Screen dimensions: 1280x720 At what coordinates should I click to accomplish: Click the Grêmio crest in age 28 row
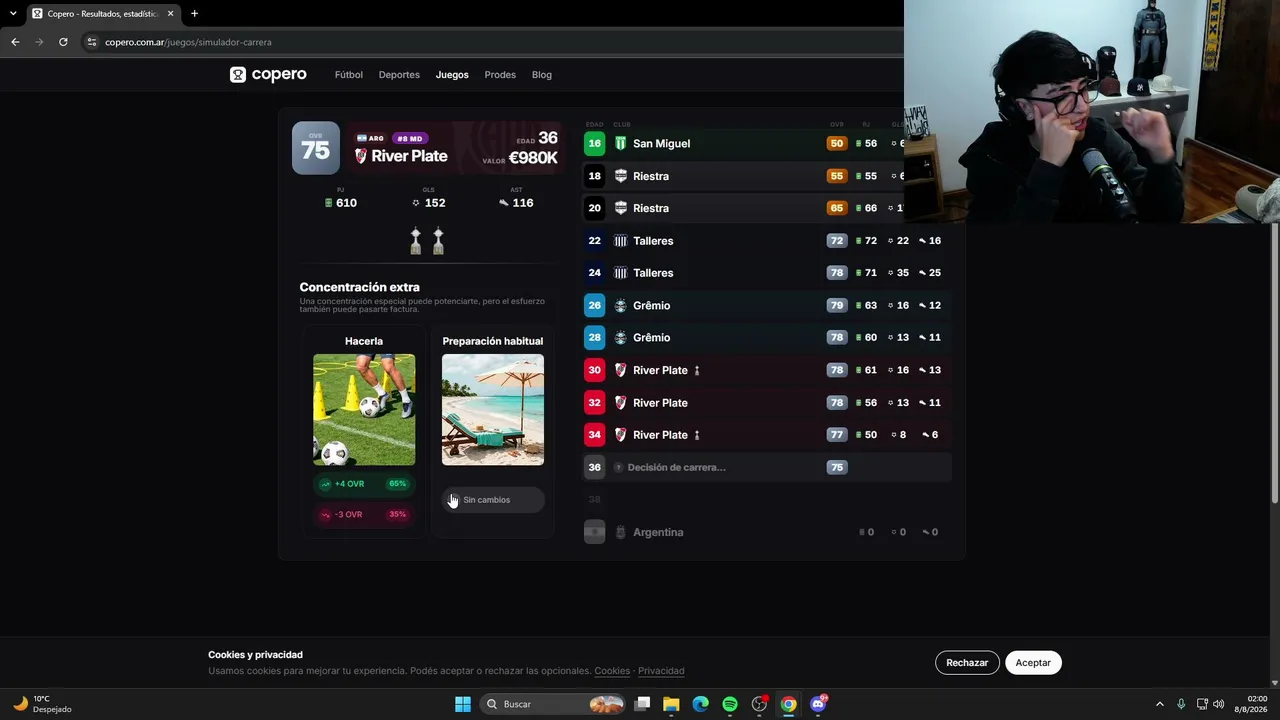click(x=620, y=338)
